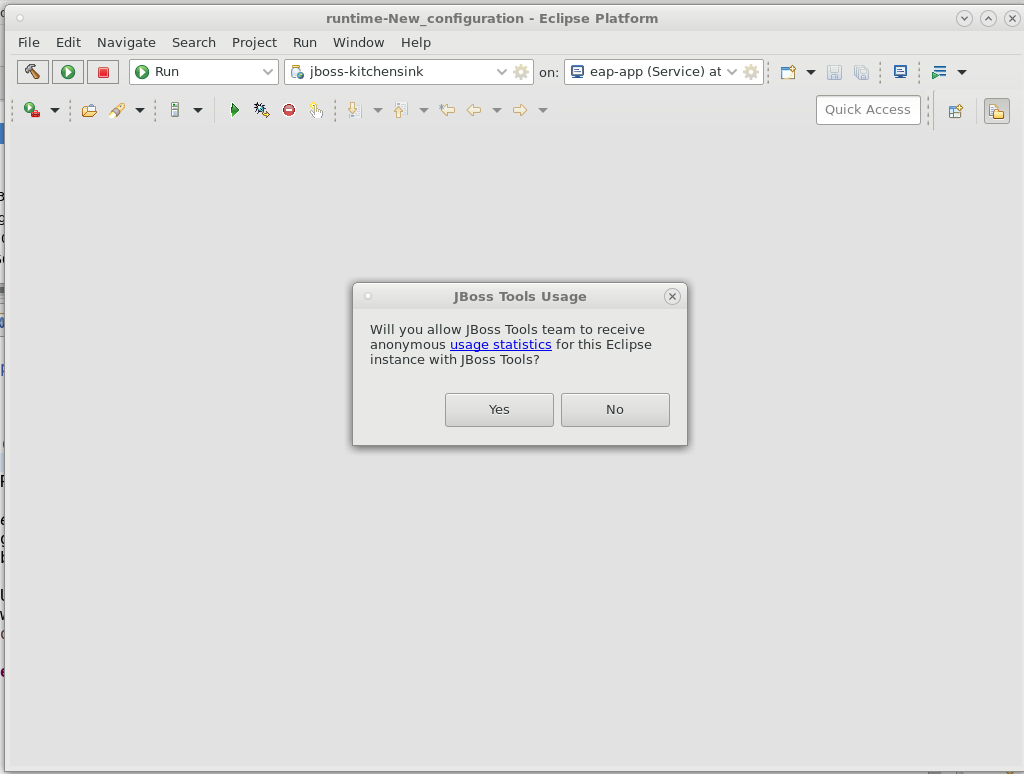Open the Run menu
This screenshot has height=774, width=1024.
click(304, 42)
